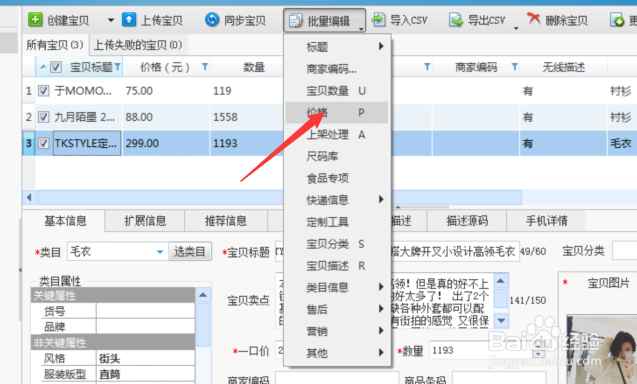Click the 宝贝图片 product thumbnail

602,349
